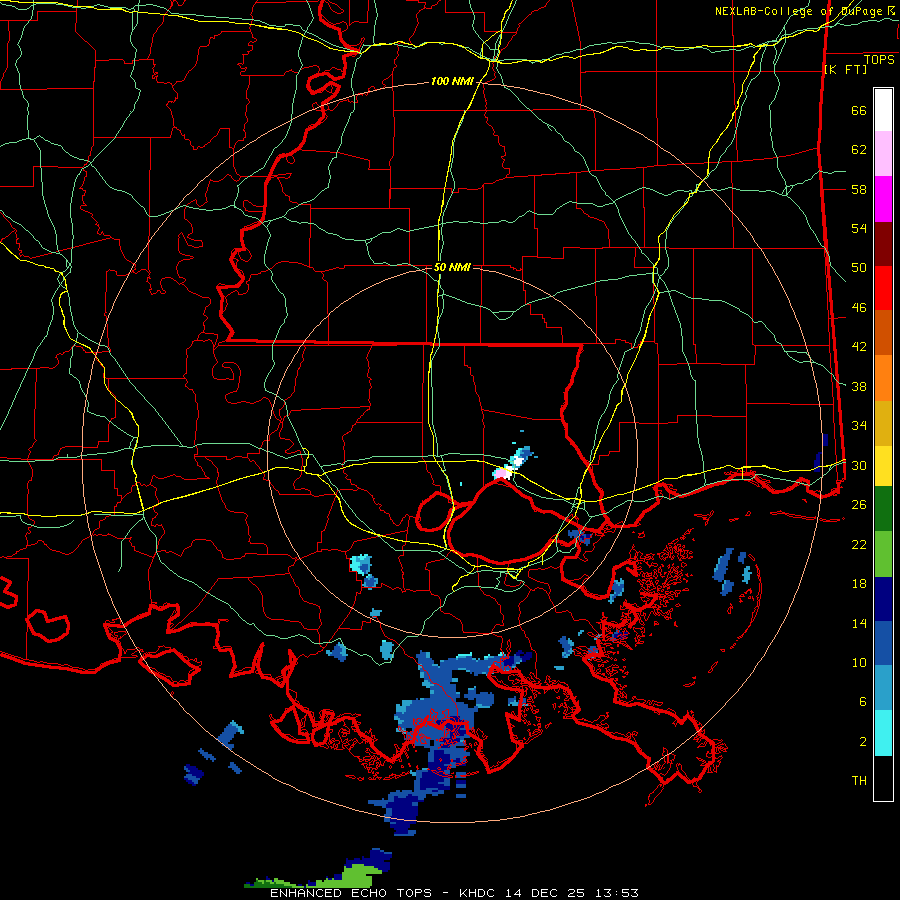Click the '6' legend value

[863, 702]
